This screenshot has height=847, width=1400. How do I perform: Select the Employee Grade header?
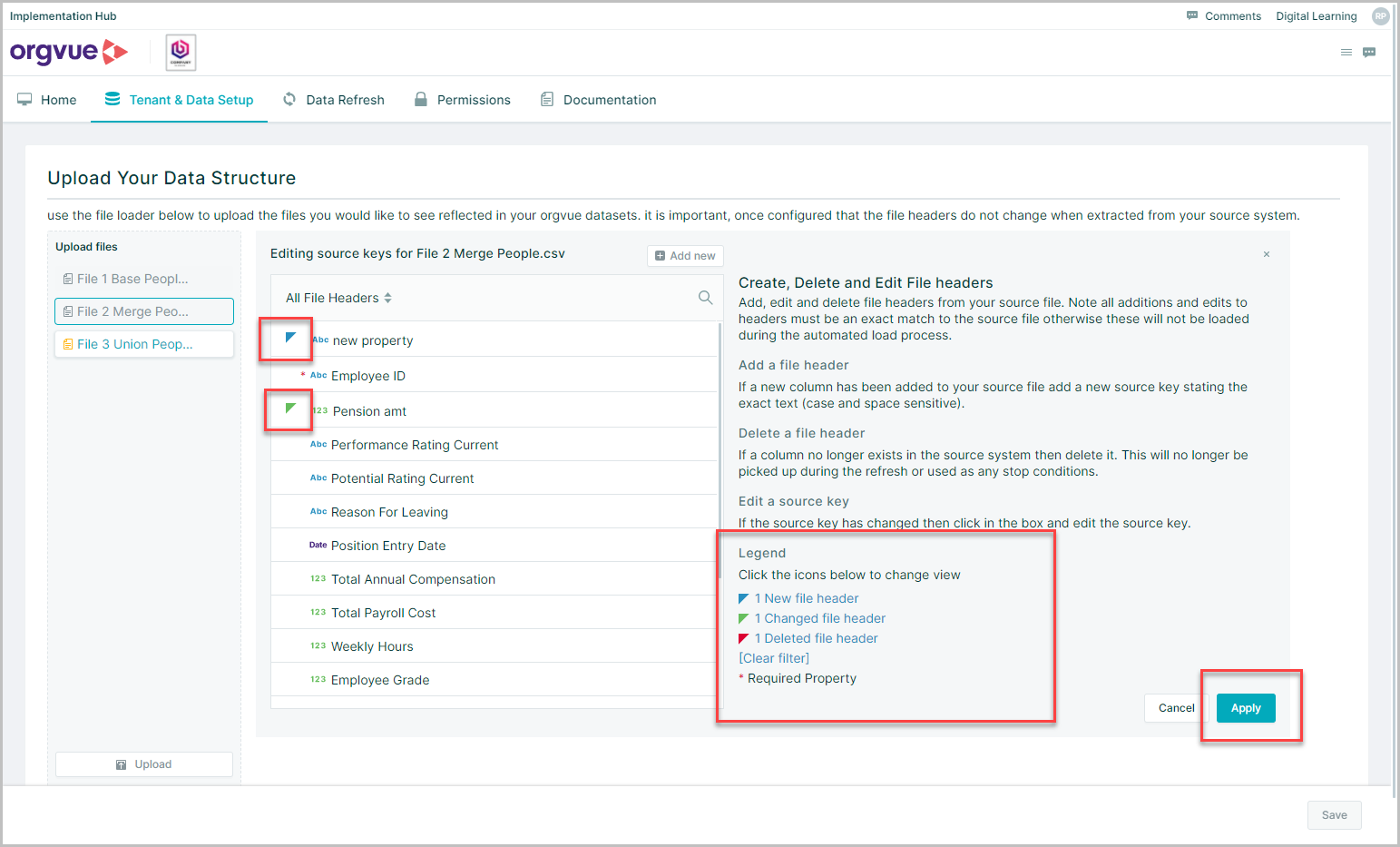coord(494,680)
